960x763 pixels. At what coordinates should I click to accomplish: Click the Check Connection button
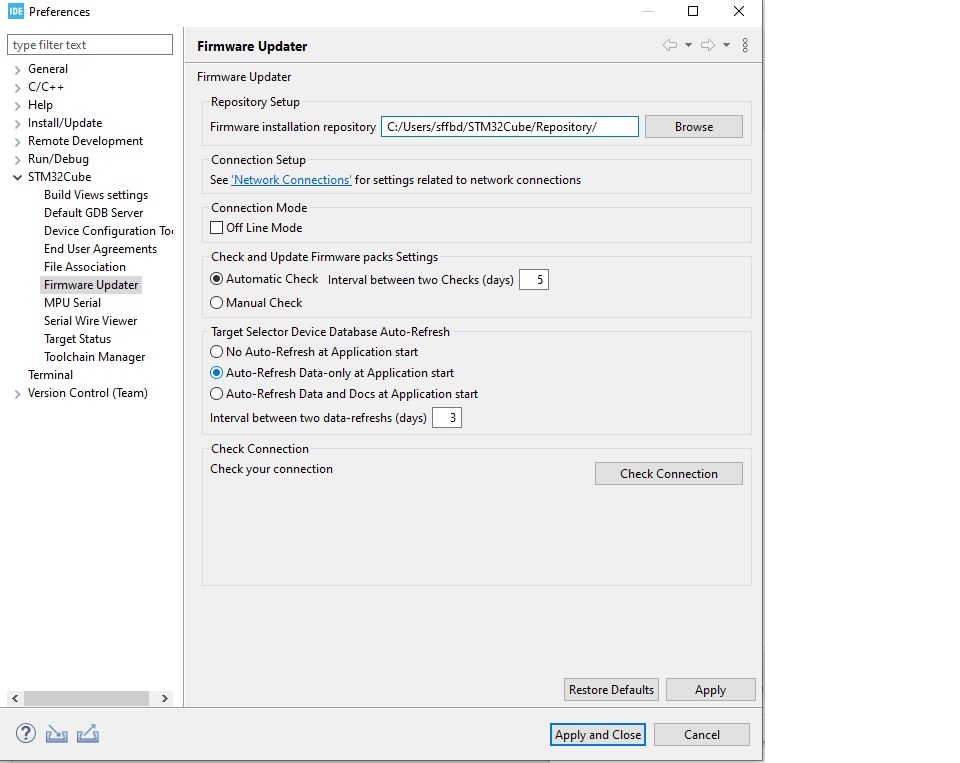pyautogui.click(x=669, y=473)
